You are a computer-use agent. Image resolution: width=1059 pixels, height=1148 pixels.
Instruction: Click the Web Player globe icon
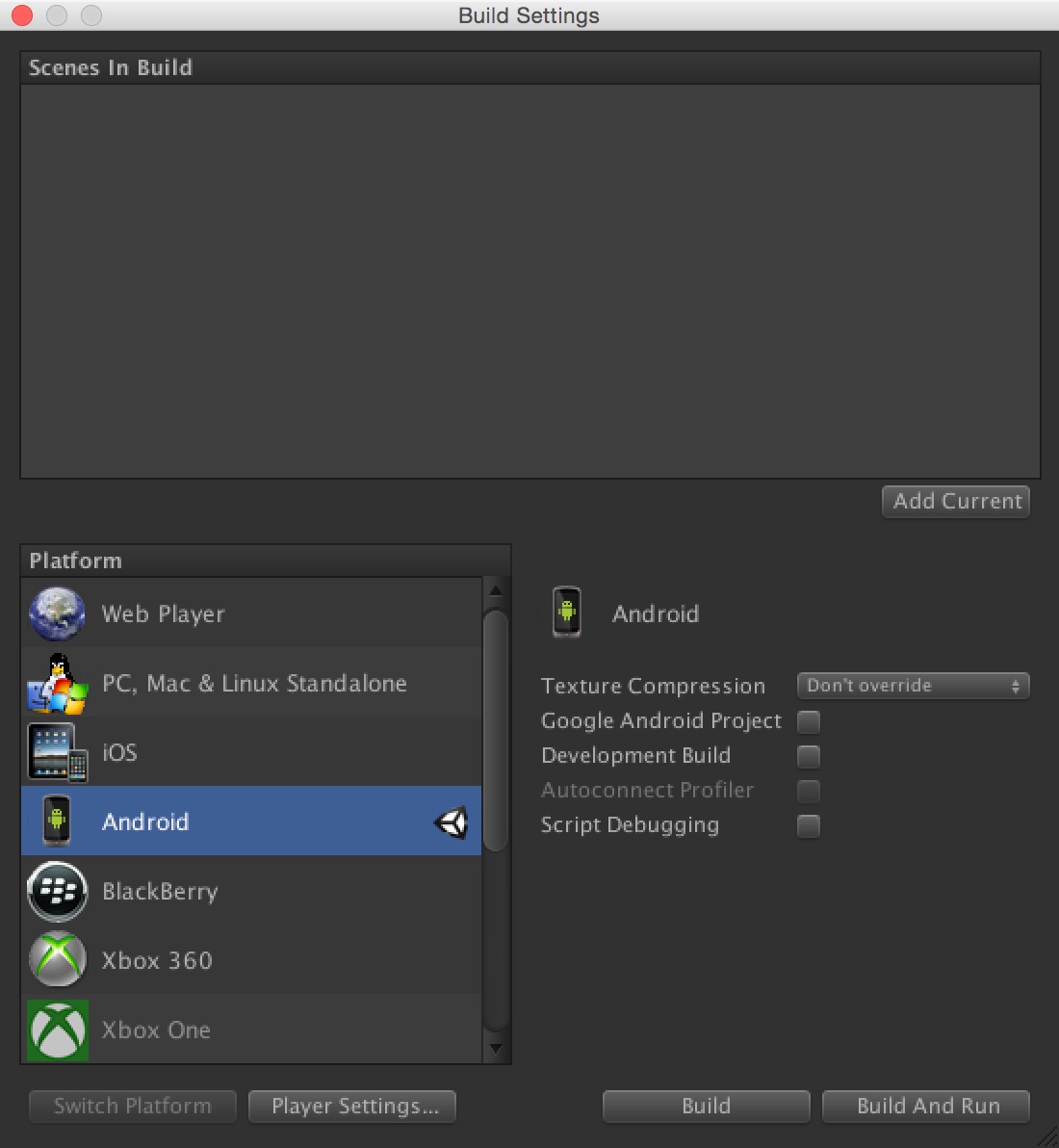[x=57, y=613]
